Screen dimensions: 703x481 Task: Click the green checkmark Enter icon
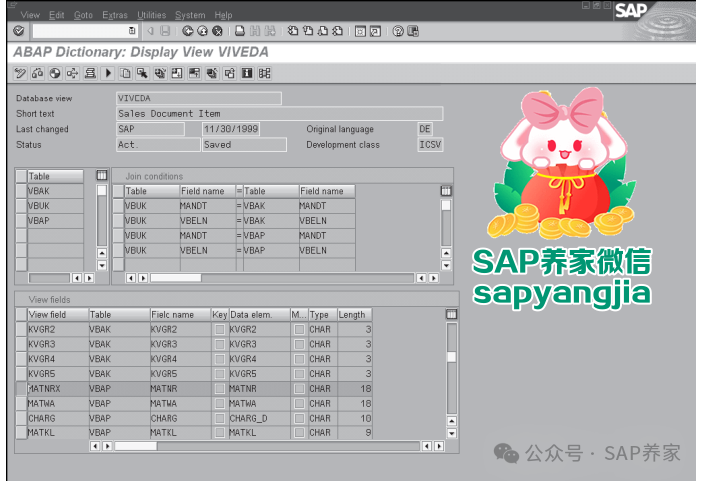(19, 31)
